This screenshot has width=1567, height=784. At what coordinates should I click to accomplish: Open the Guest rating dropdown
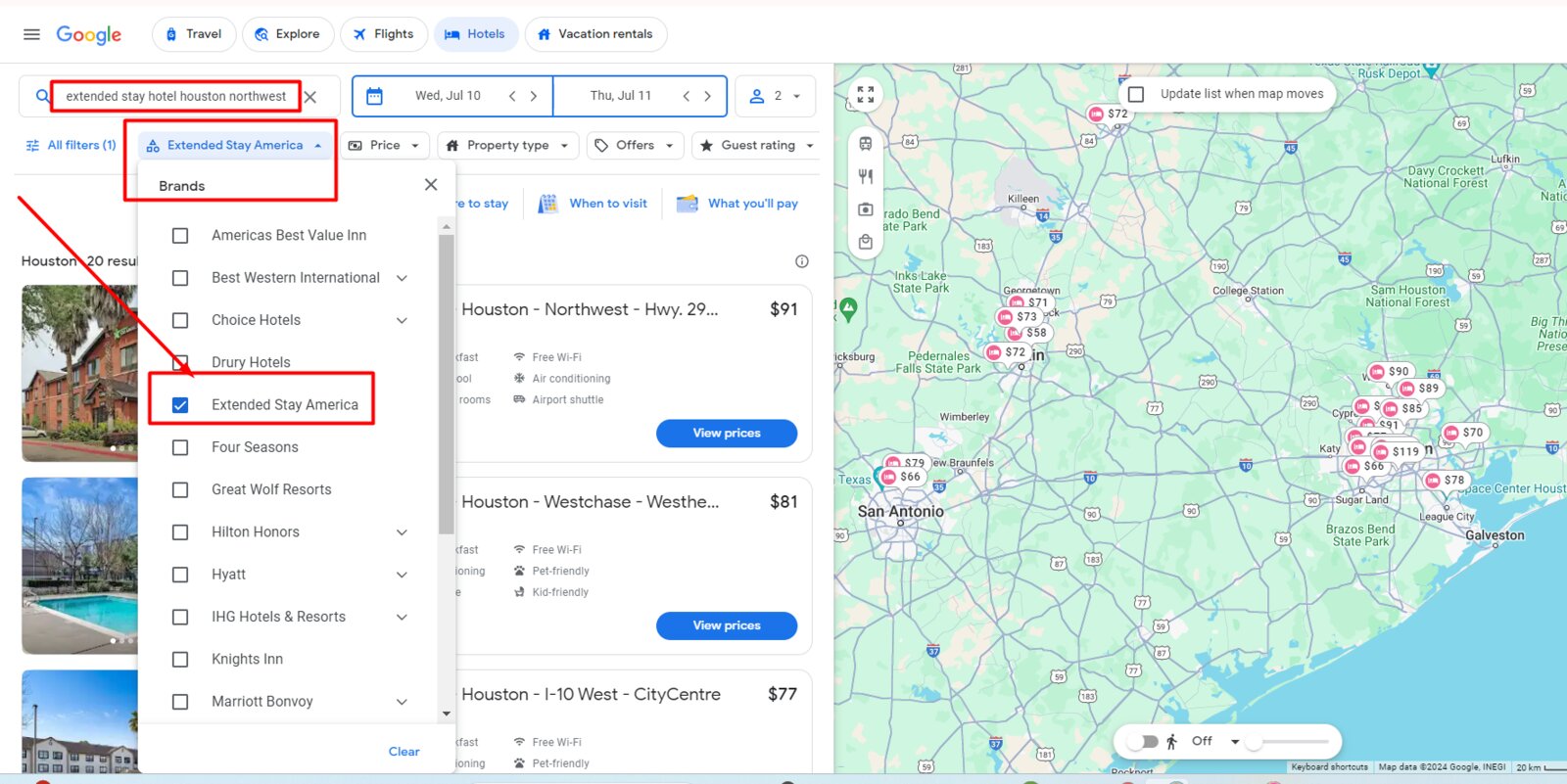point(756,145)
